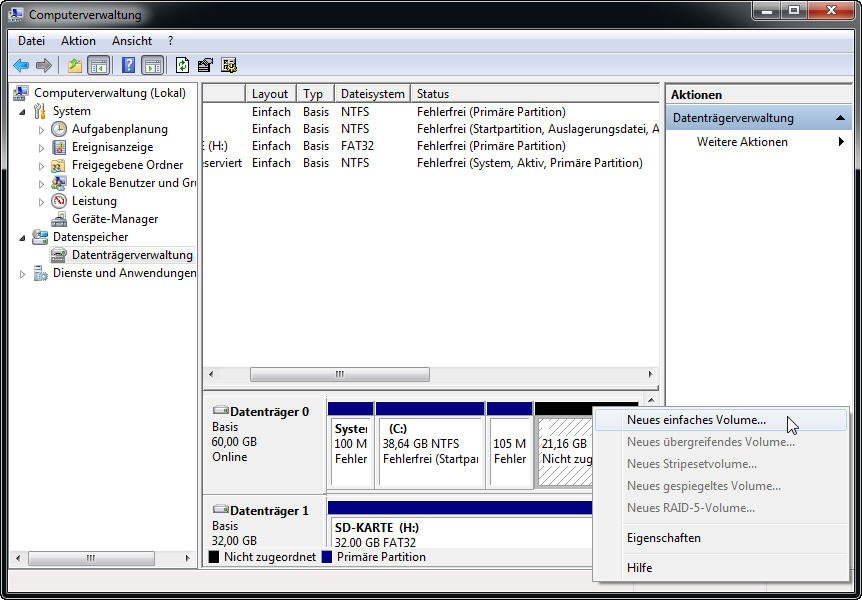Open help via blue question mark icon
Viewport: 862px width, 600px height.
click(128, 66)
